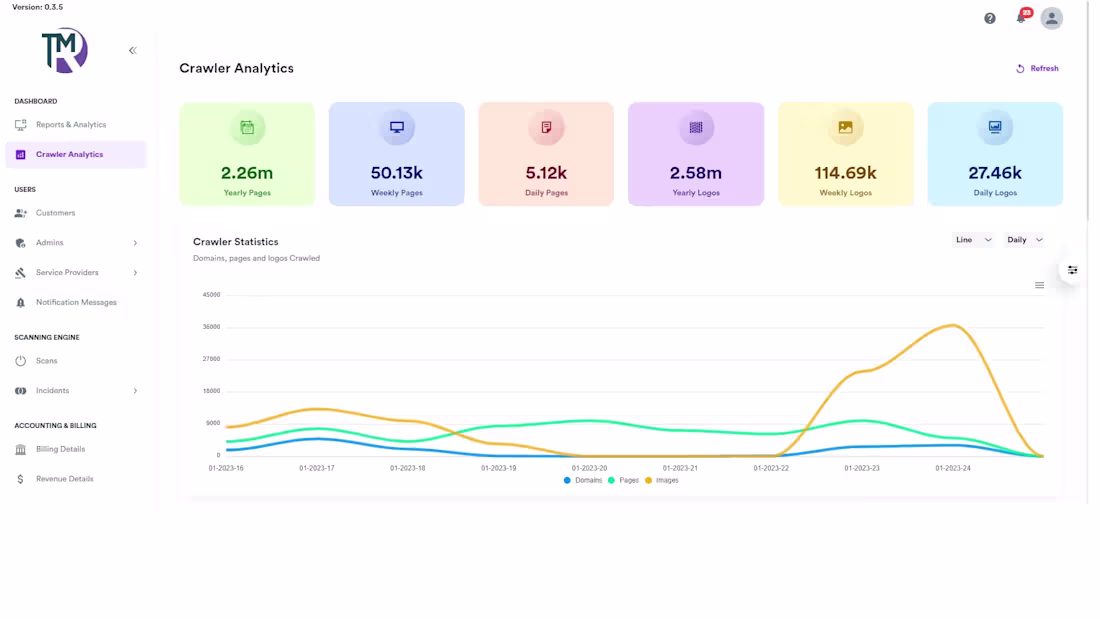Click the Daily Logos picture icon

coord(995,128)
